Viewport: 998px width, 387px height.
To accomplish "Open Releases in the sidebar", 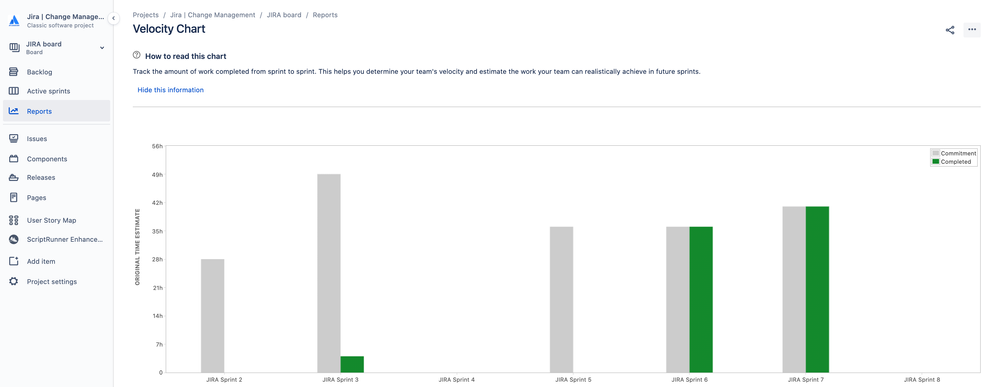I will pyautogui.click(x=41, y=178).
